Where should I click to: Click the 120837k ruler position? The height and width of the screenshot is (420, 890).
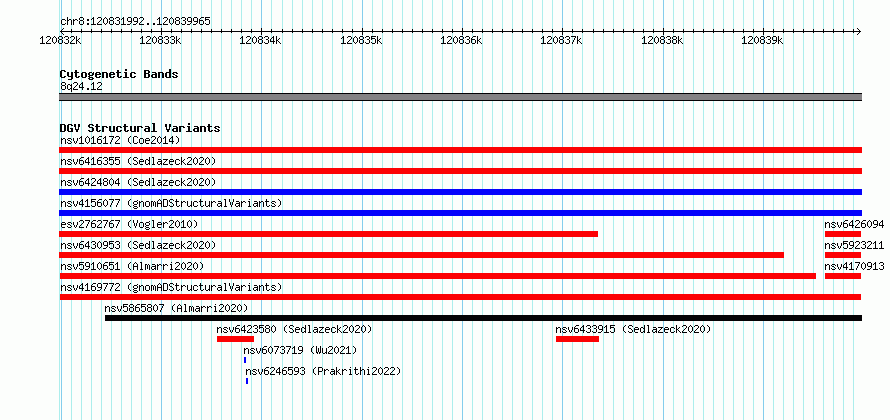(x=562, y=40)
